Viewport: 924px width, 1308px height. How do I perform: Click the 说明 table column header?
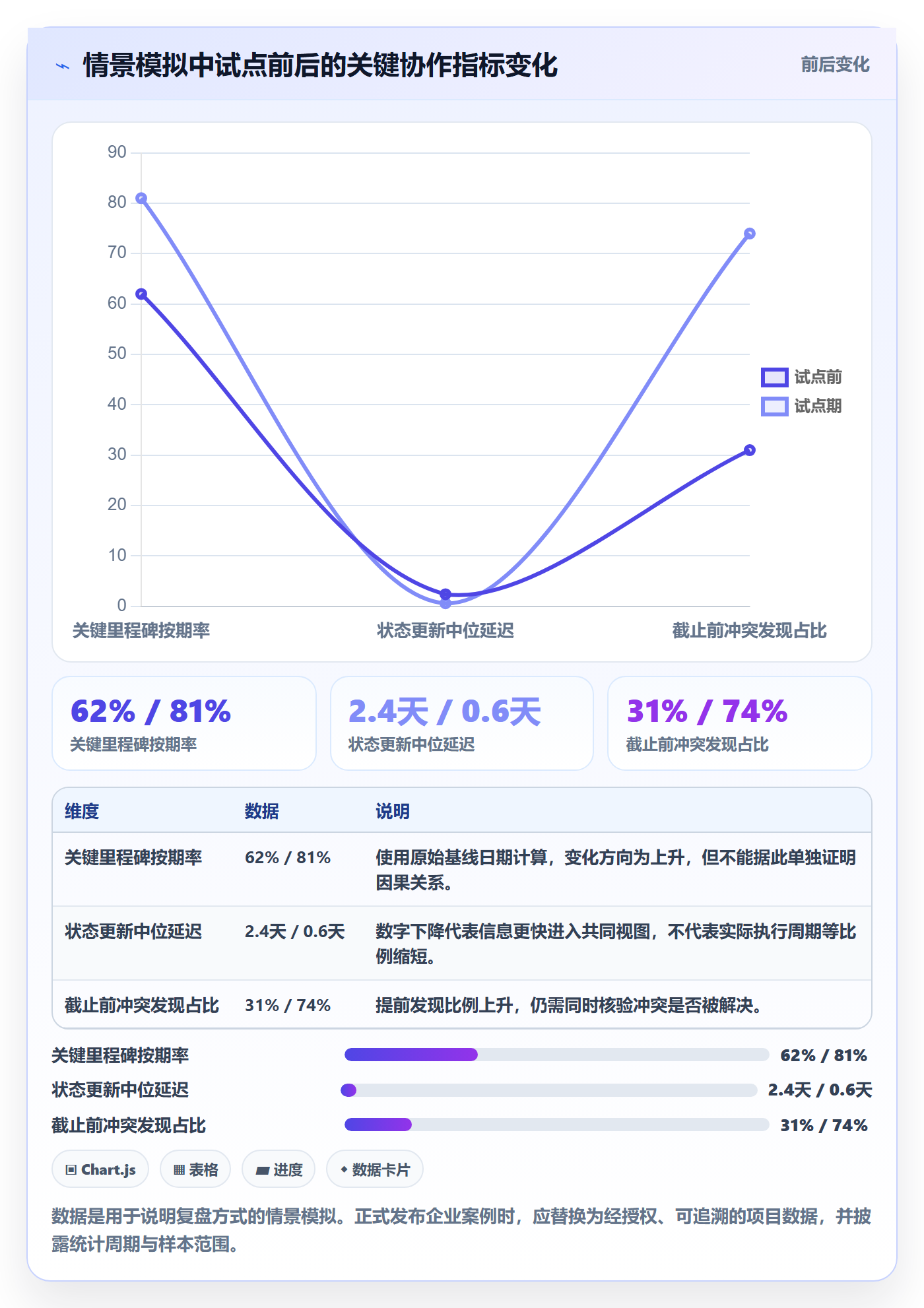click(x=393, y=811)
